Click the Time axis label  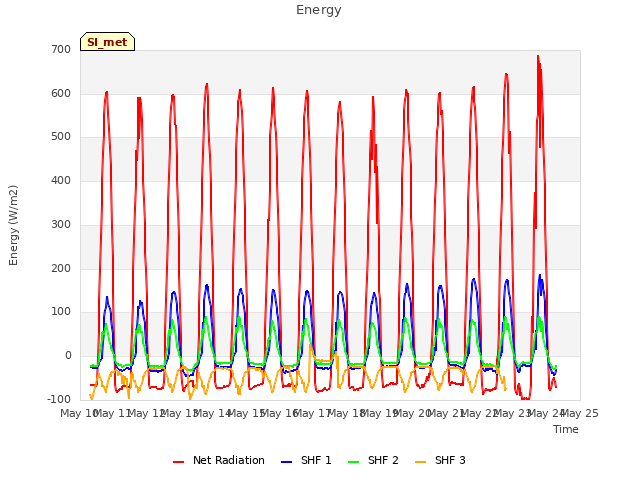coord(566,429)
